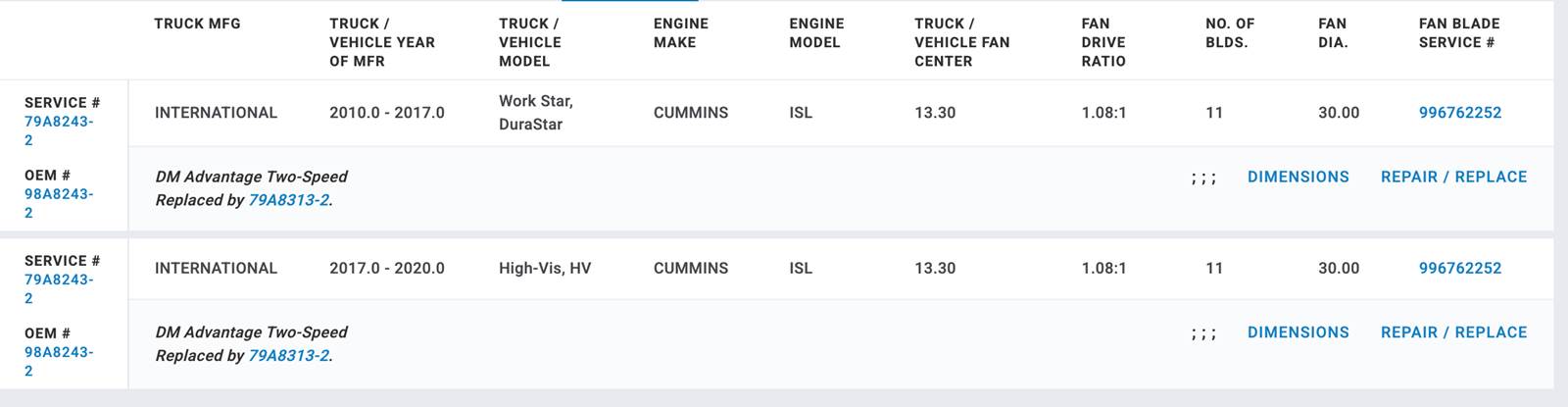Open service number 79A8243-2 for the High-Vis row
This screenshot has height=407, width=1568.
pos(58,280)
